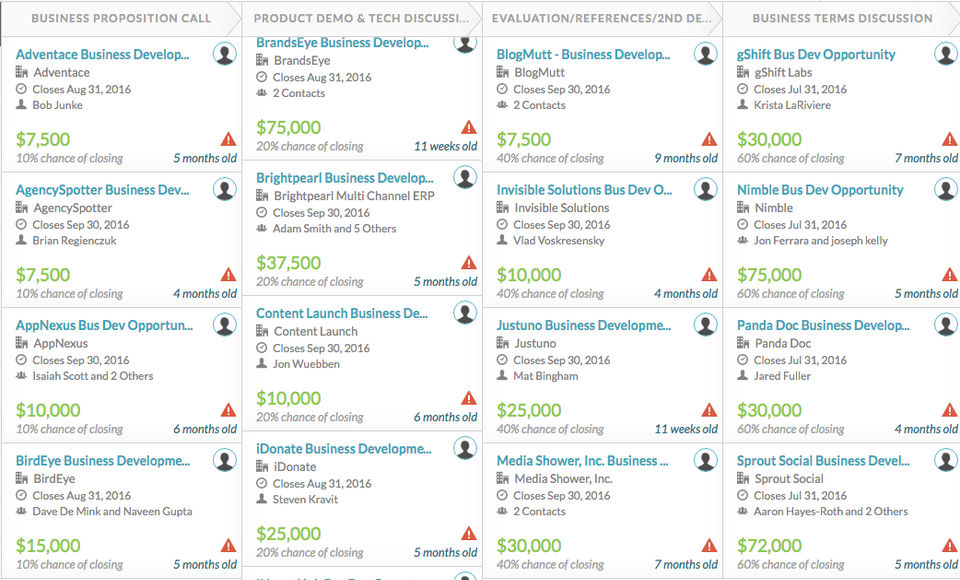Click the owner avatar on Brightpearl deal
960x580 pixels.
[x=465, y=177]
